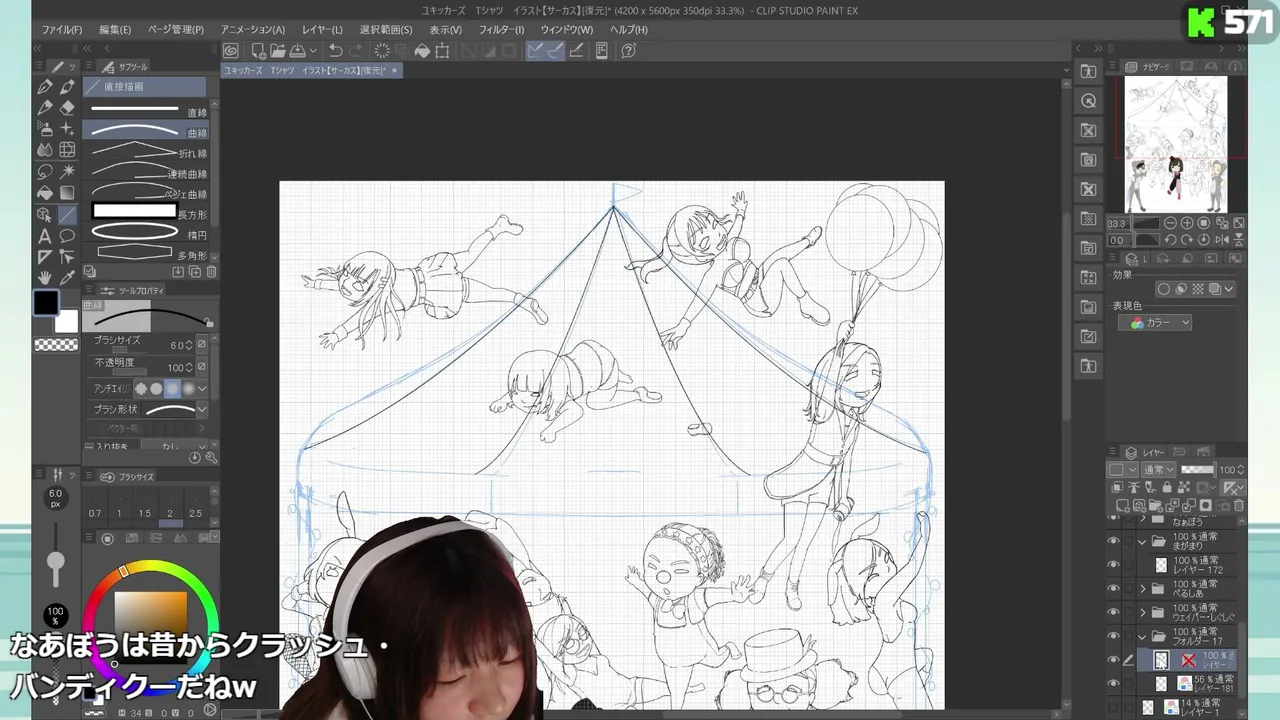This screenshot has width=1280, height=720.
Task: Hide the まがまり folder layer
Action: [x=1113, y=541]
